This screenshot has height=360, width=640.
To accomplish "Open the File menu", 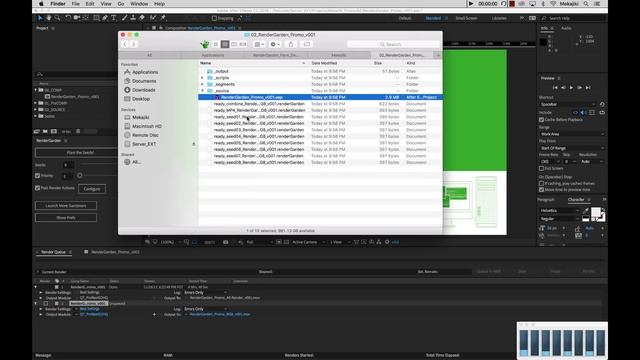I will (x=76, y=4).
